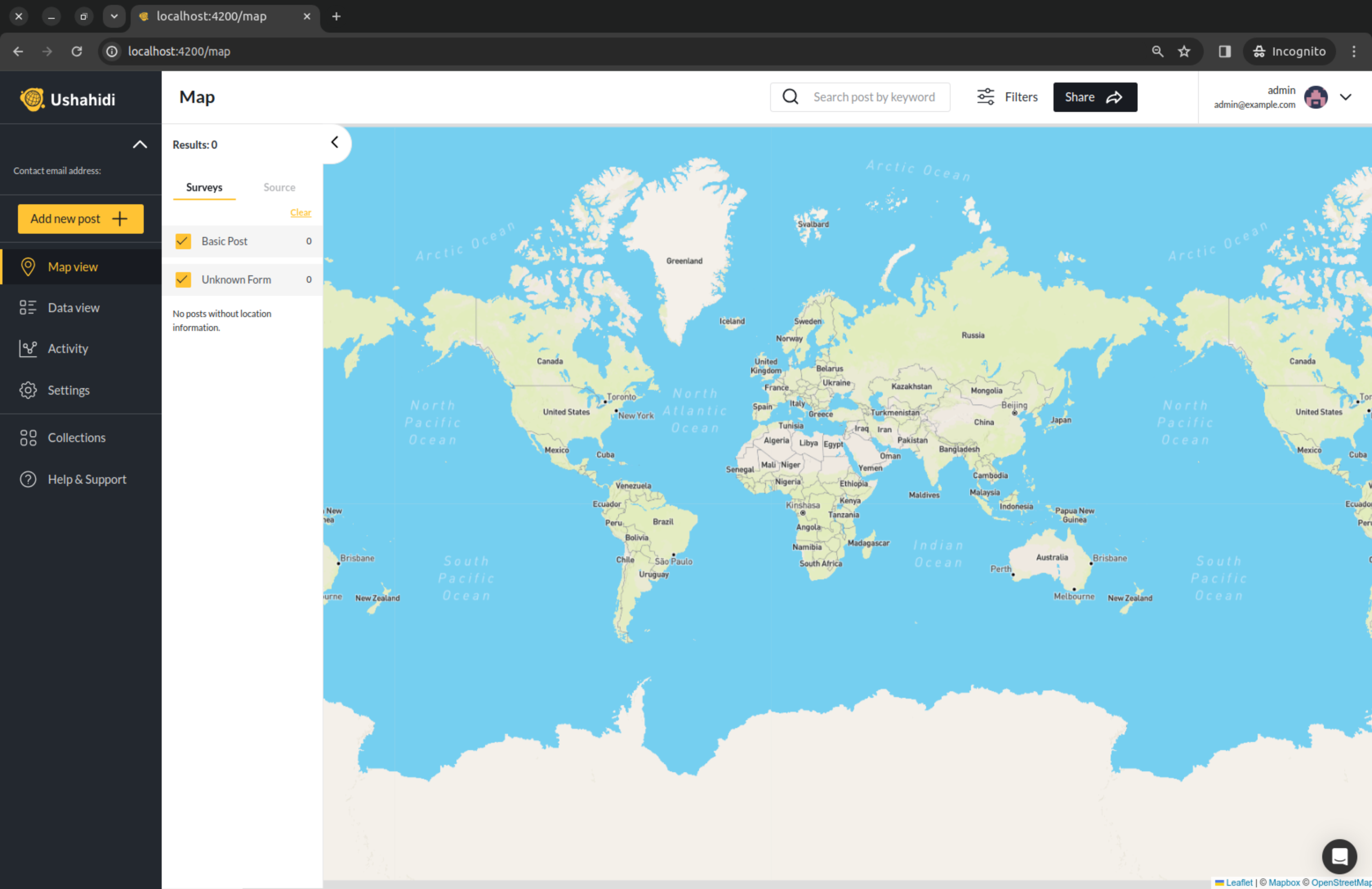Open Help & Support question icon
Screen dimensions: 1372x889
pos(28,479)
